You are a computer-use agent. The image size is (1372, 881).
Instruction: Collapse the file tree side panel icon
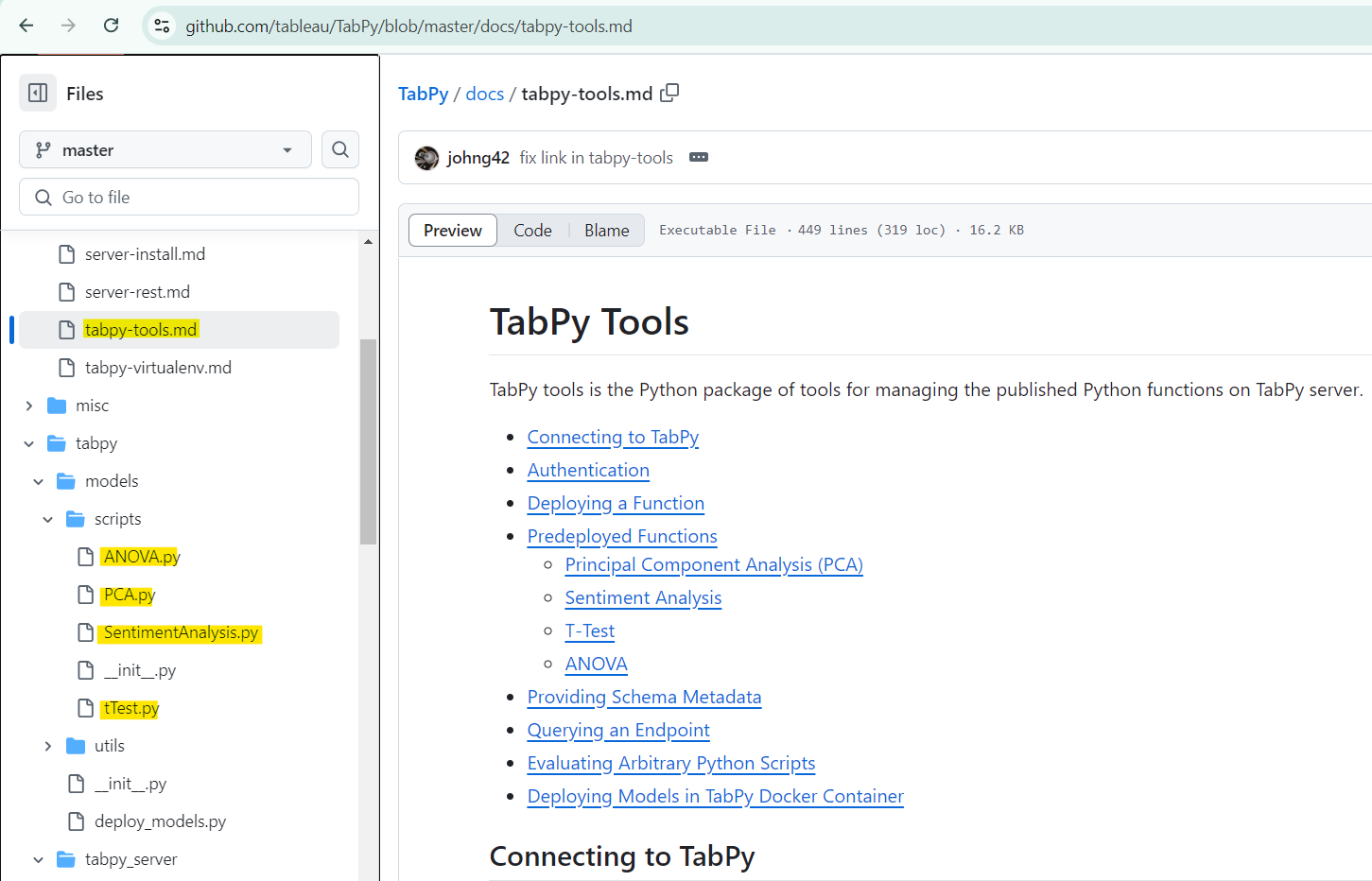(38, 93)
